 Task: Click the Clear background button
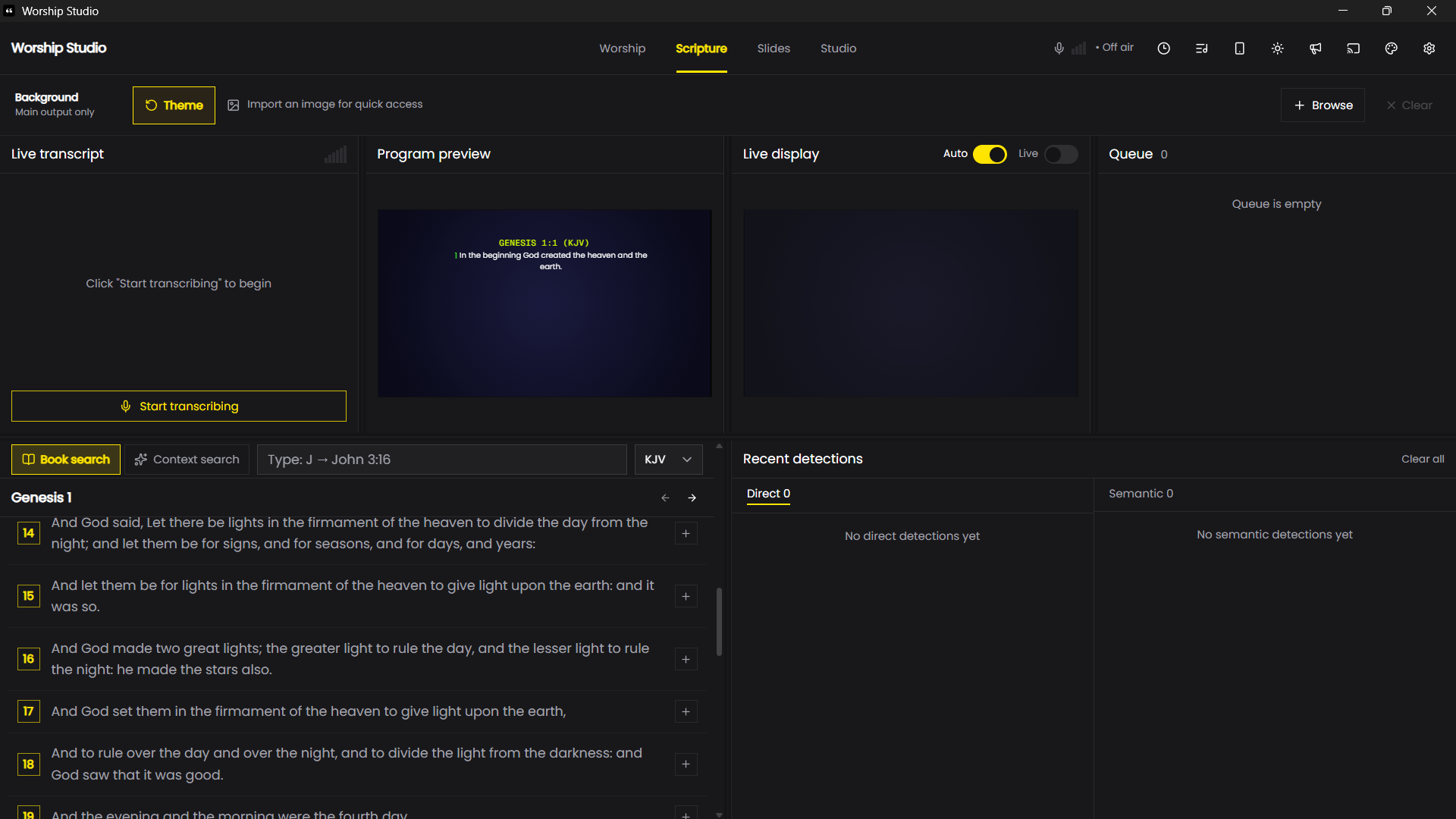coord(1410,105)
